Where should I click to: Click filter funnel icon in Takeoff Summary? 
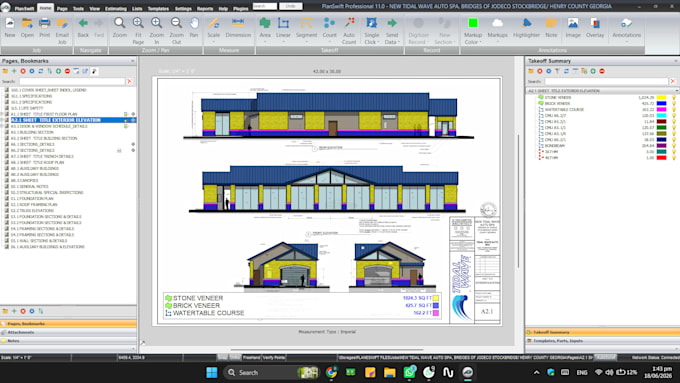point(557,71)
